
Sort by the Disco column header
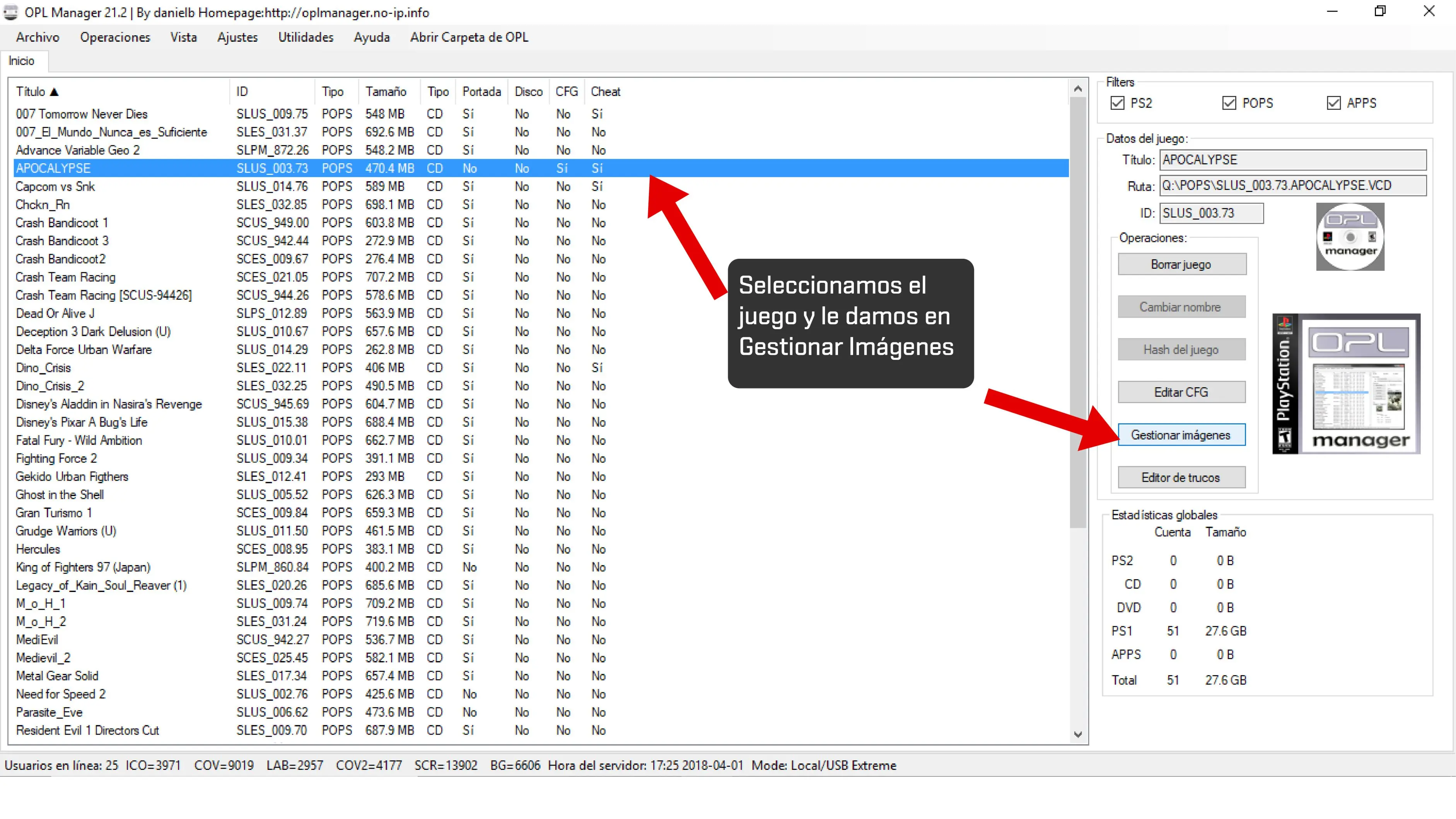click(x=529, y=92)
